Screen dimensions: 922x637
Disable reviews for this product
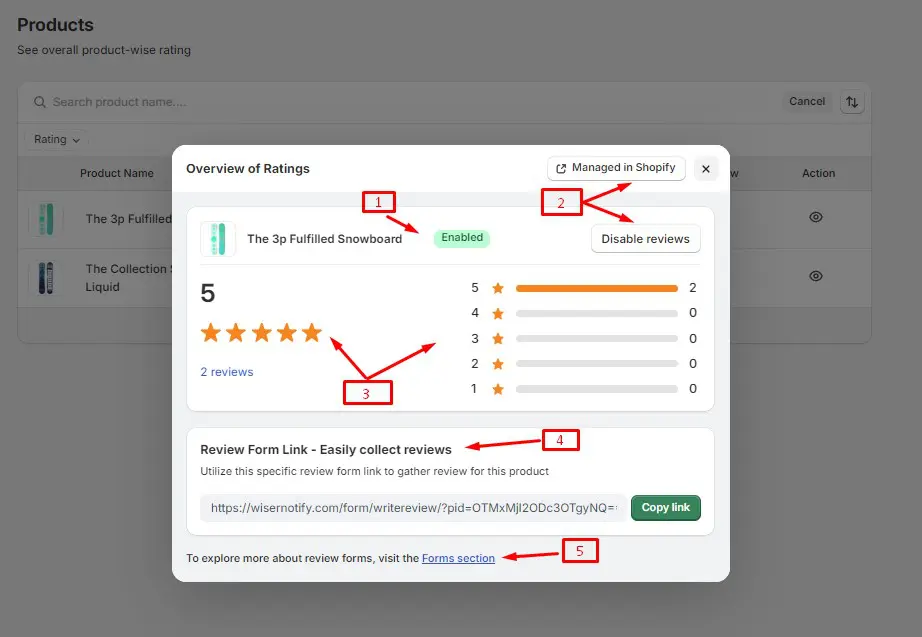645,239
